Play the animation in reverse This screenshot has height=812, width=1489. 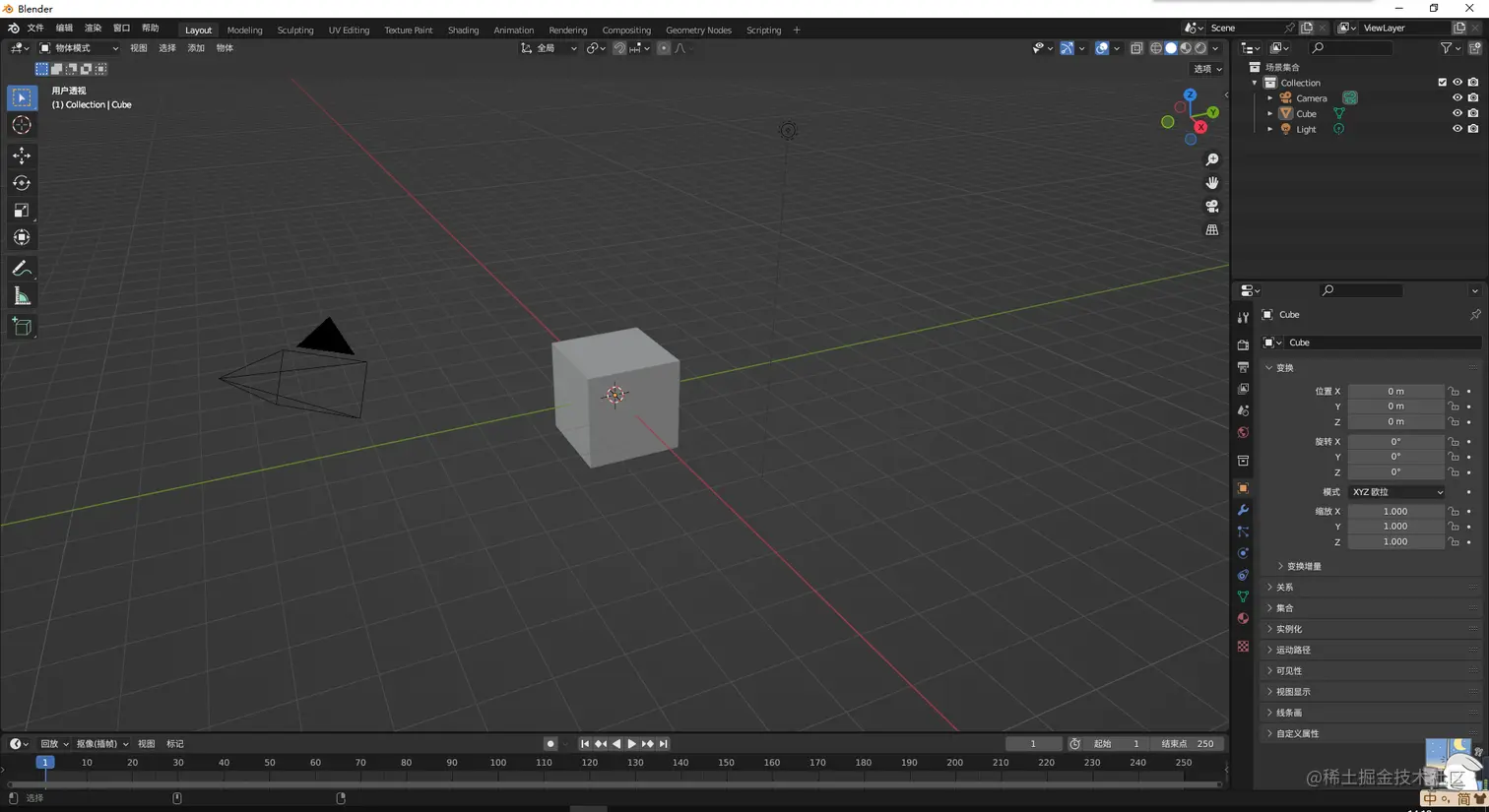click(x=616, y=744)
